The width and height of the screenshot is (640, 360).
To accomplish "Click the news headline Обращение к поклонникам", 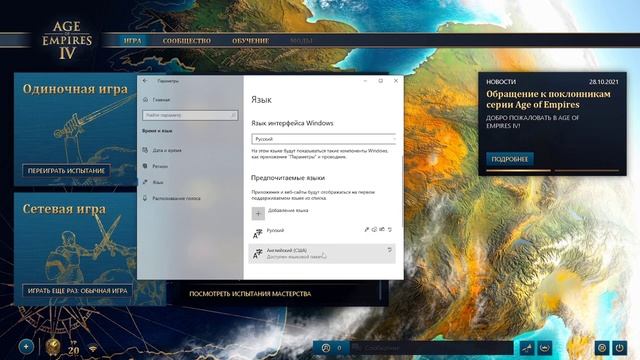I will coord(548,99).
